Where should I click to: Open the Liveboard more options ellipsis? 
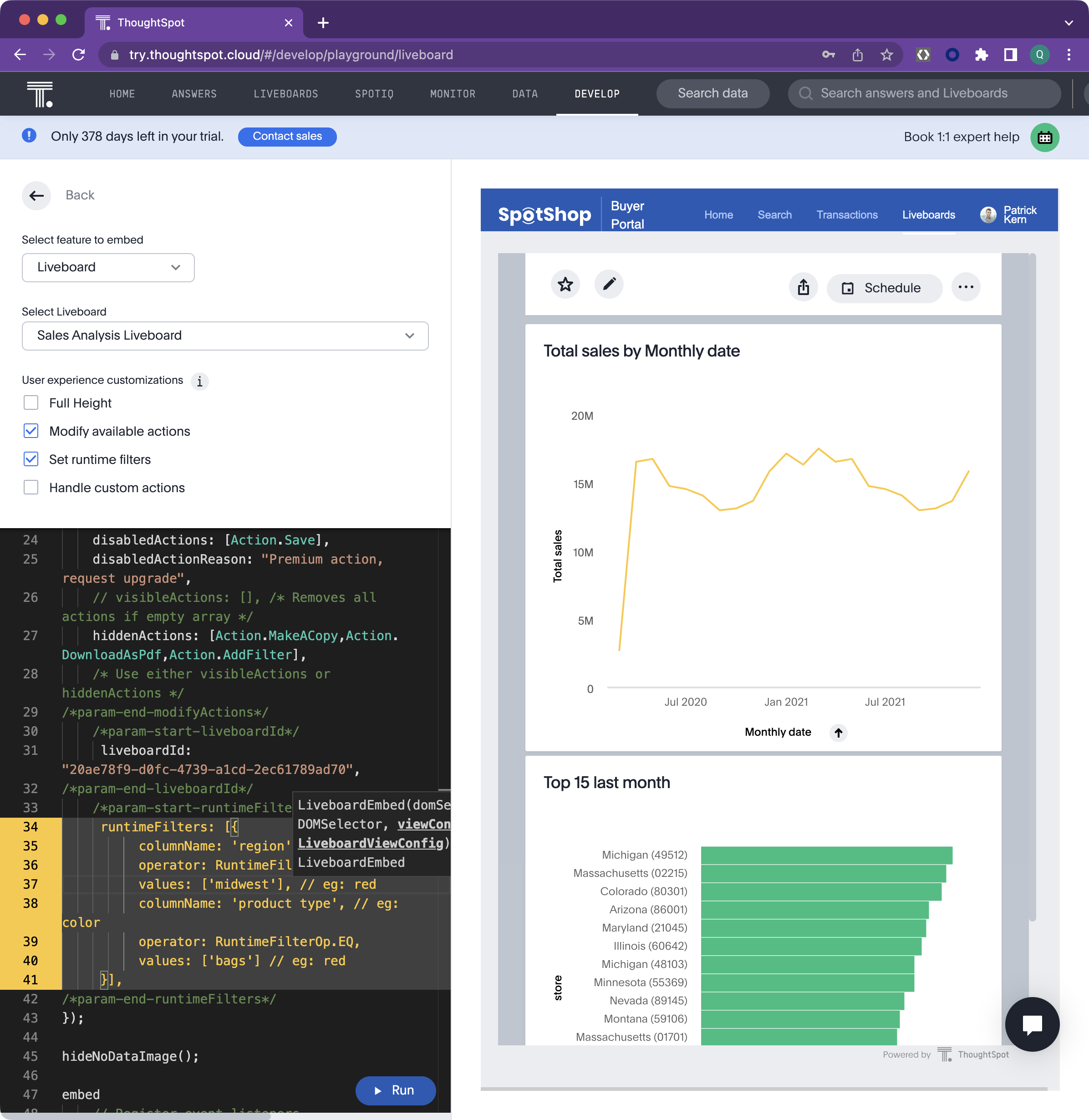966,287
